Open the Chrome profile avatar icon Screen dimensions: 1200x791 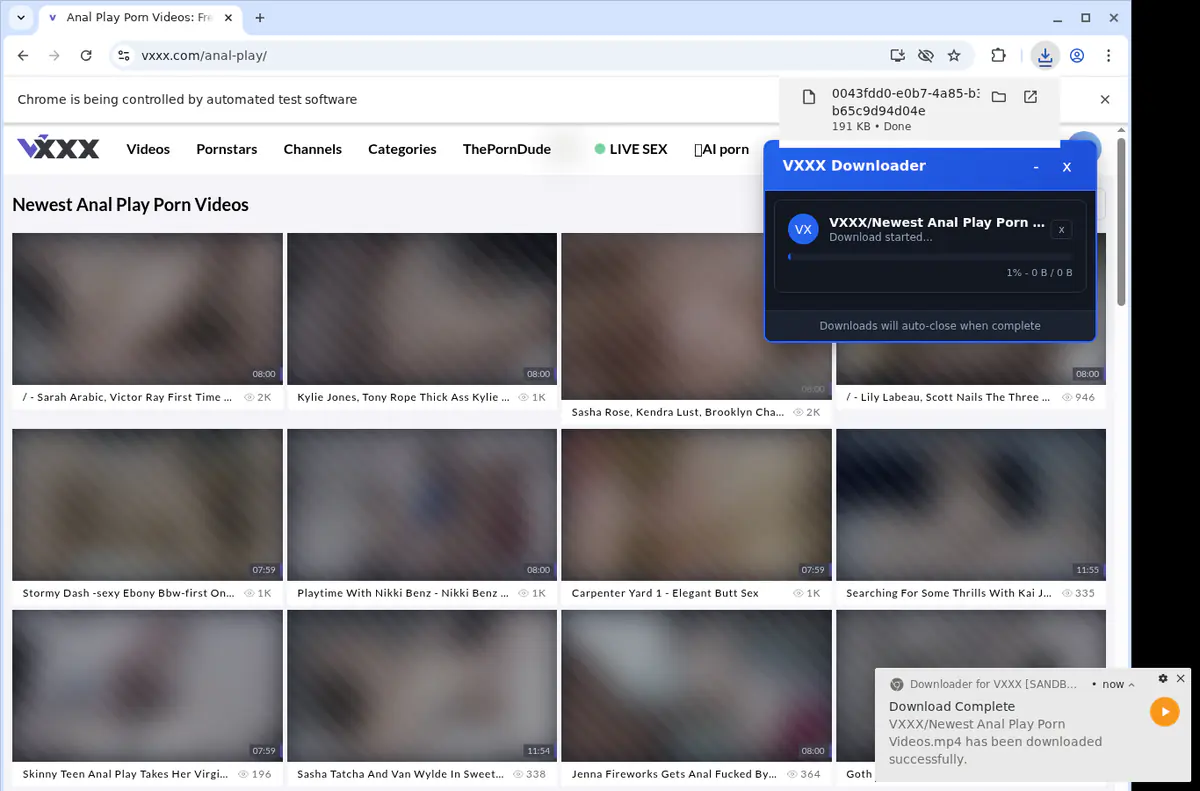pos(1077,56)
